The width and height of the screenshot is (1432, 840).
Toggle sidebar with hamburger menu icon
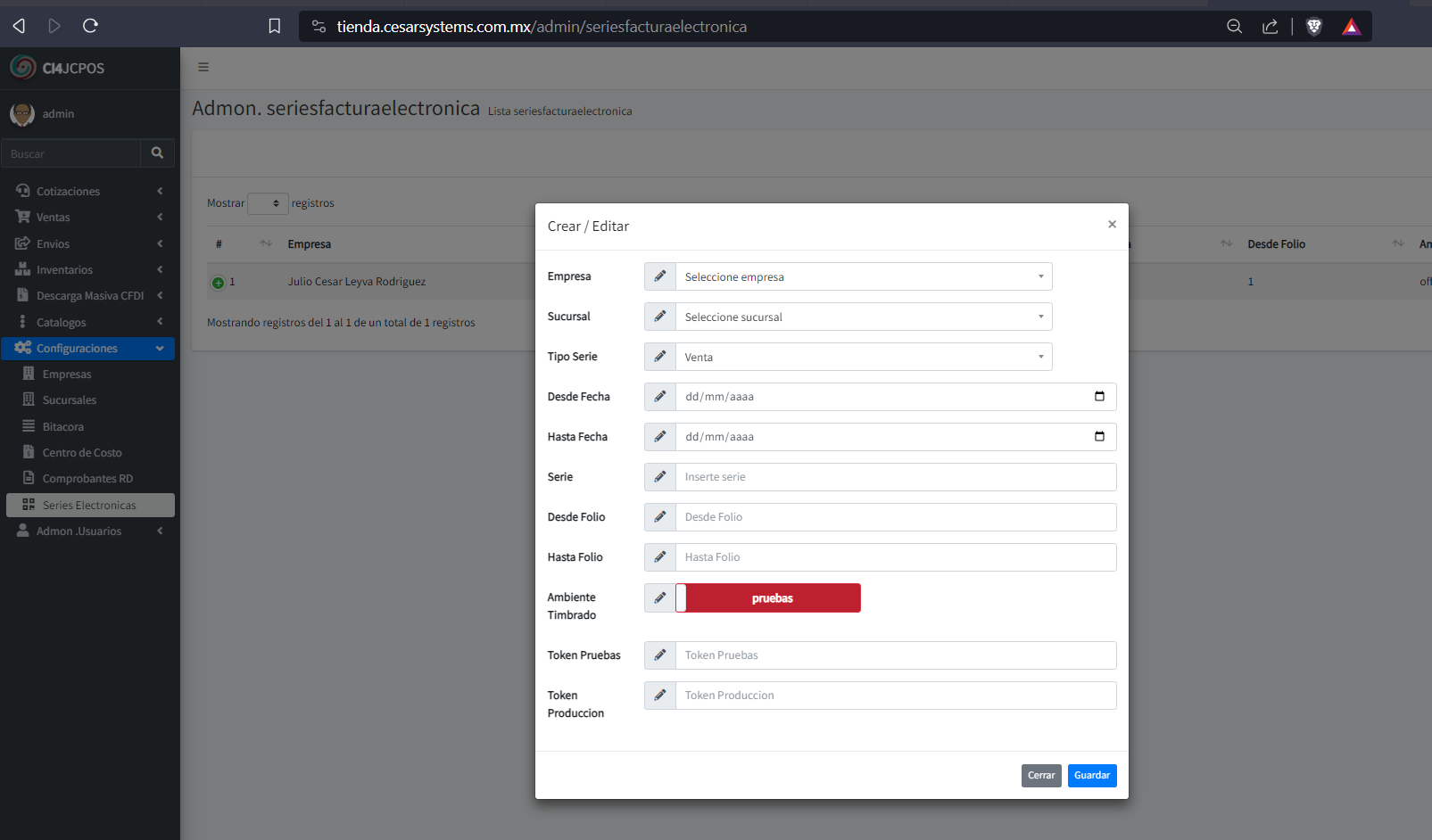(x=203, y=67)
